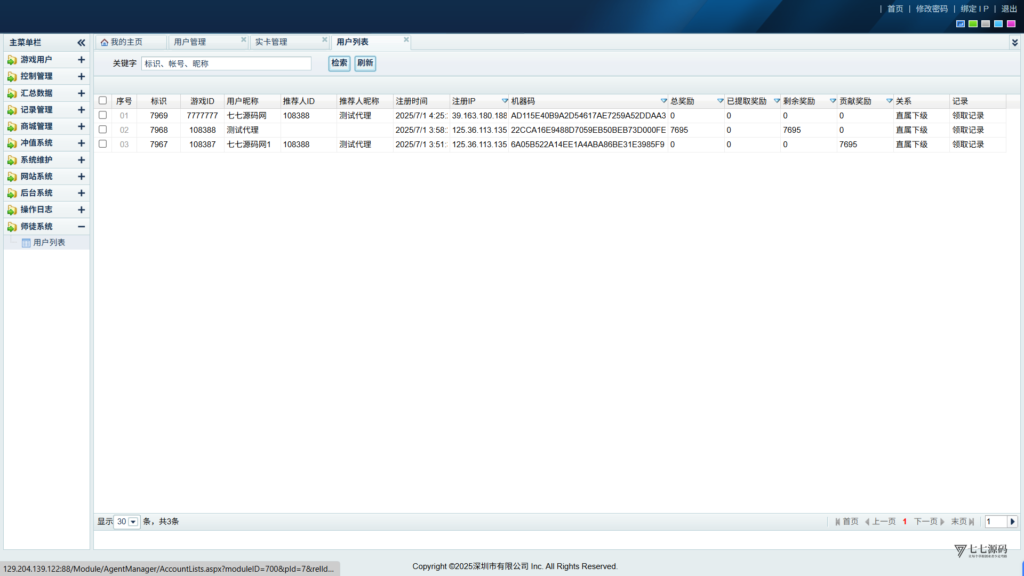1024x576 pixels.
Task: Collapse the main menu sidebar with double-arrow icon
Action: (x=81, y=42)
